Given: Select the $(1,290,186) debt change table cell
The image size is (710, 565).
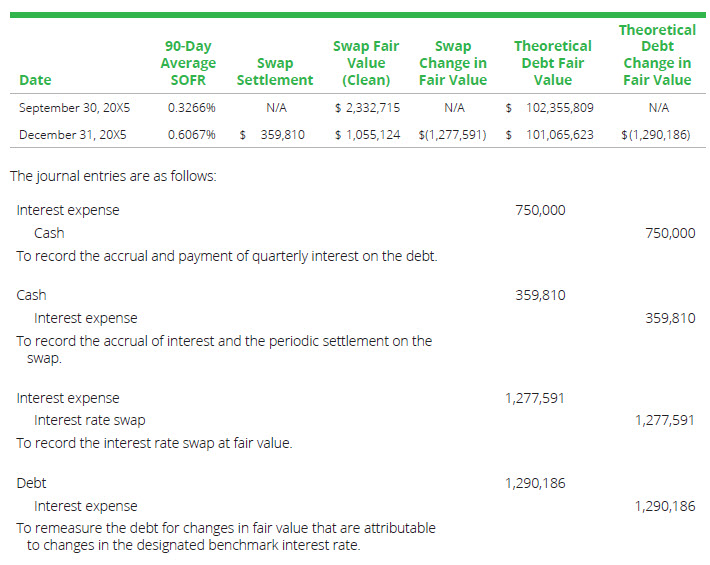Looking at the screenshot, I should (655, 134).
